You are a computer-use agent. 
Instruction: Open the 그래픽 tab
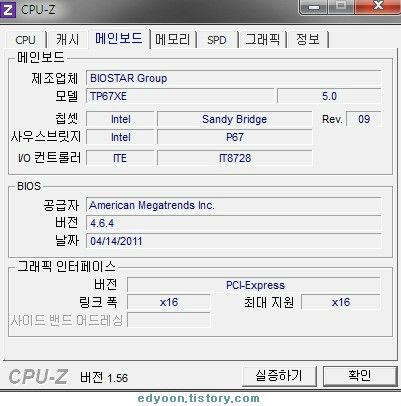pyautogui.click(x=263, y=40)
